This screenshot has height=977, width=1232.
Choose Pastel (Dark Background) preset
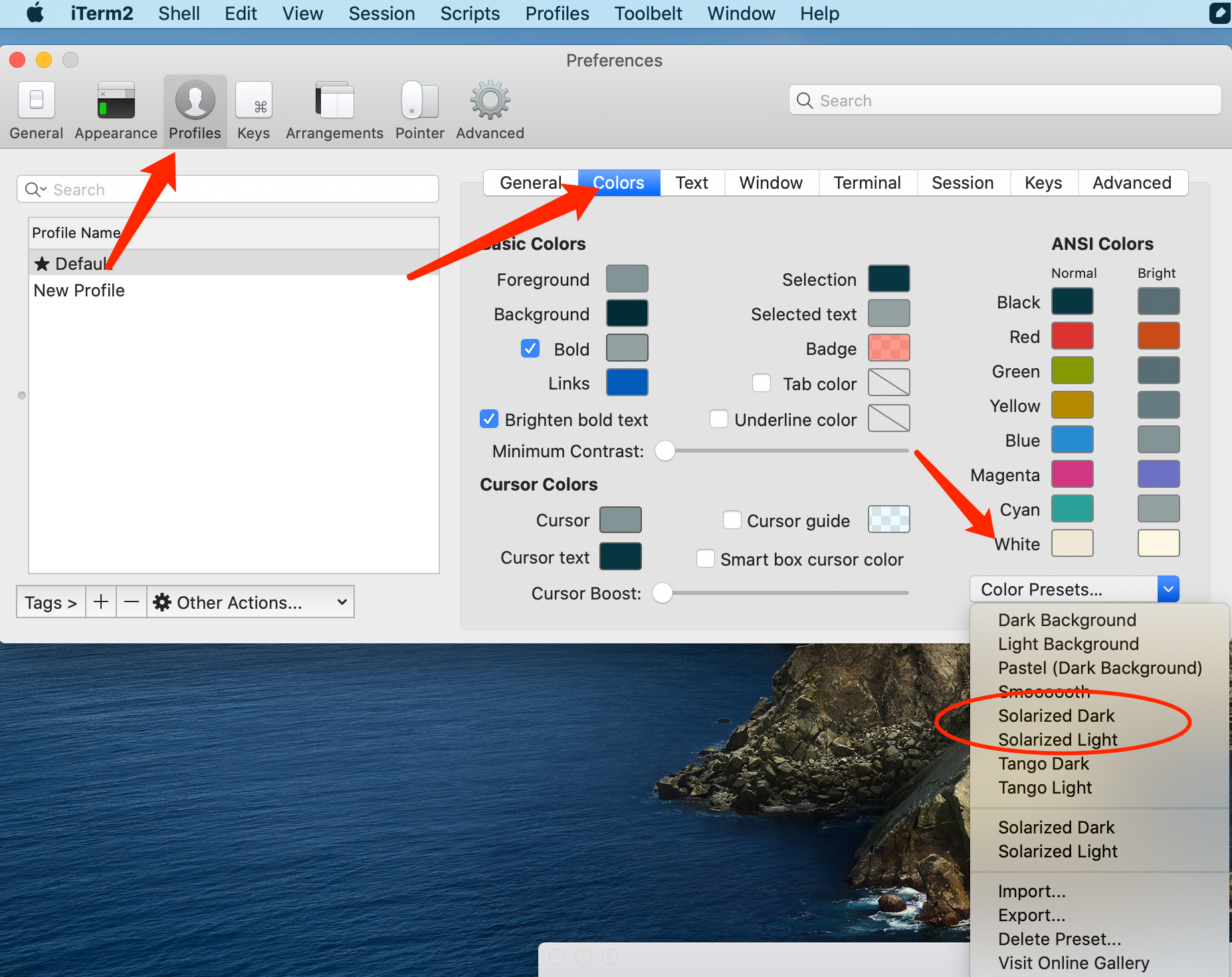click(1099, 668)
